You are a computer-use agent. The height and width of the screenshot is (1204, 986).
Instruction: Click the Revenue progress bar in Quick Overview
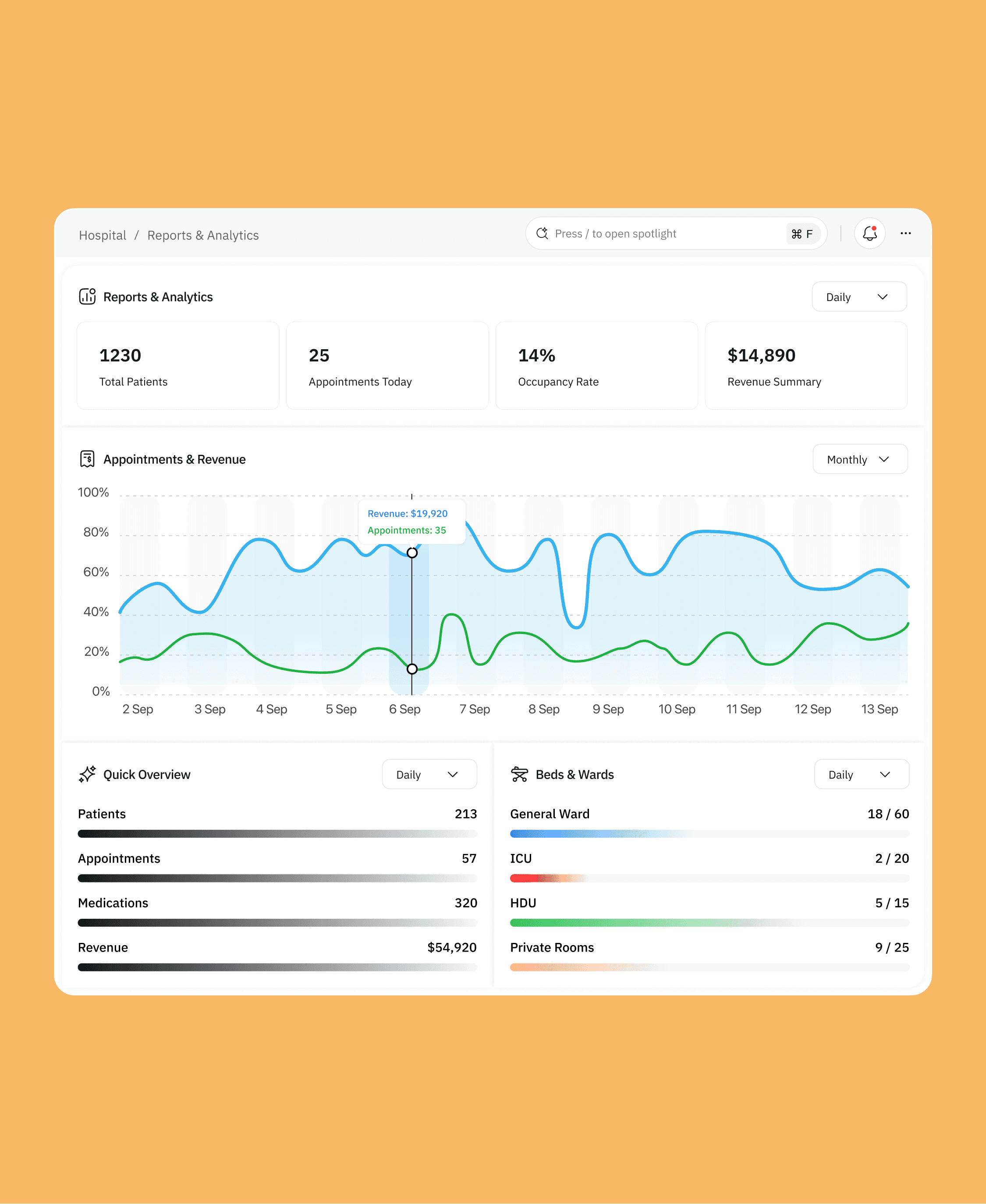click(277, 967)
